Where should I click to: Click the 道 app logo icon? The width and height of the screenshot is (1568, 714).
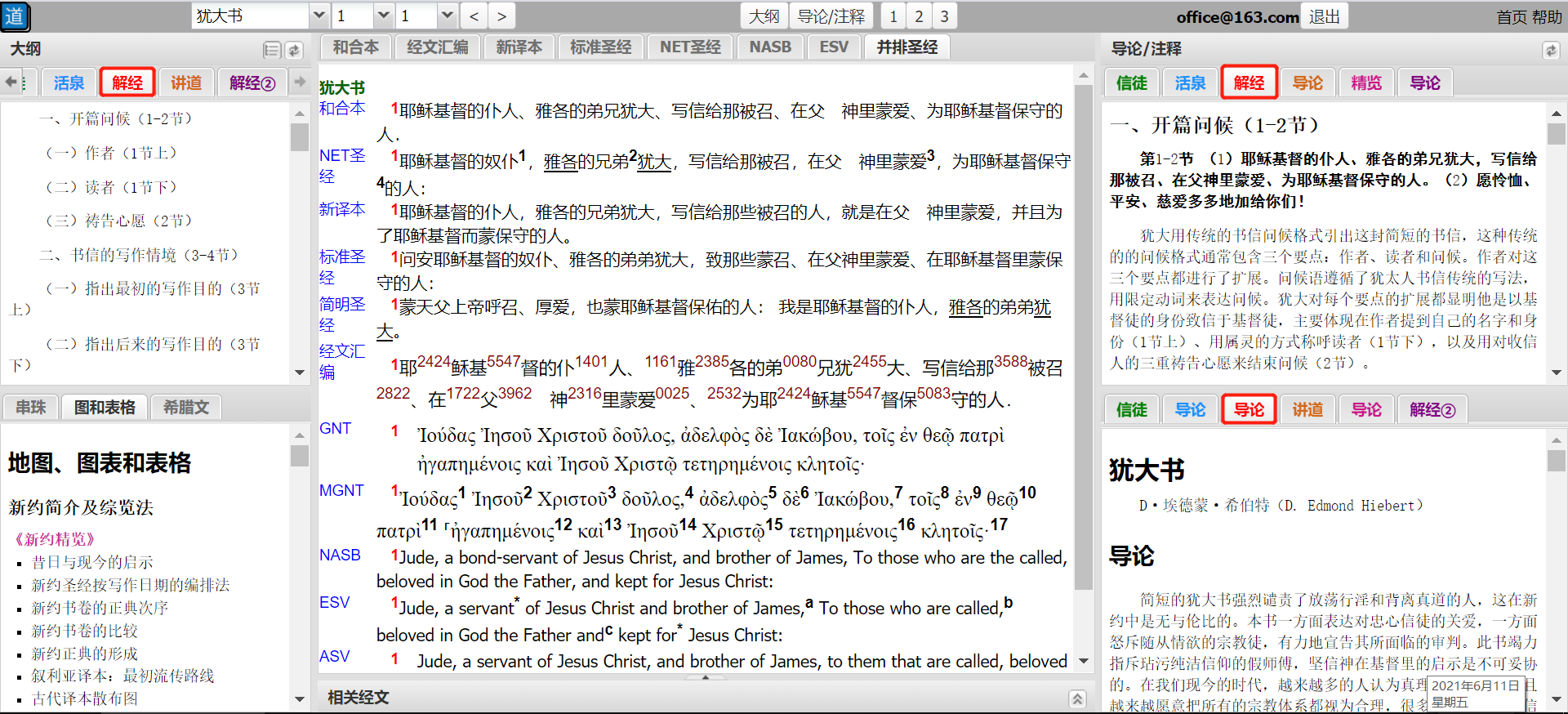[x=15, y=16]
